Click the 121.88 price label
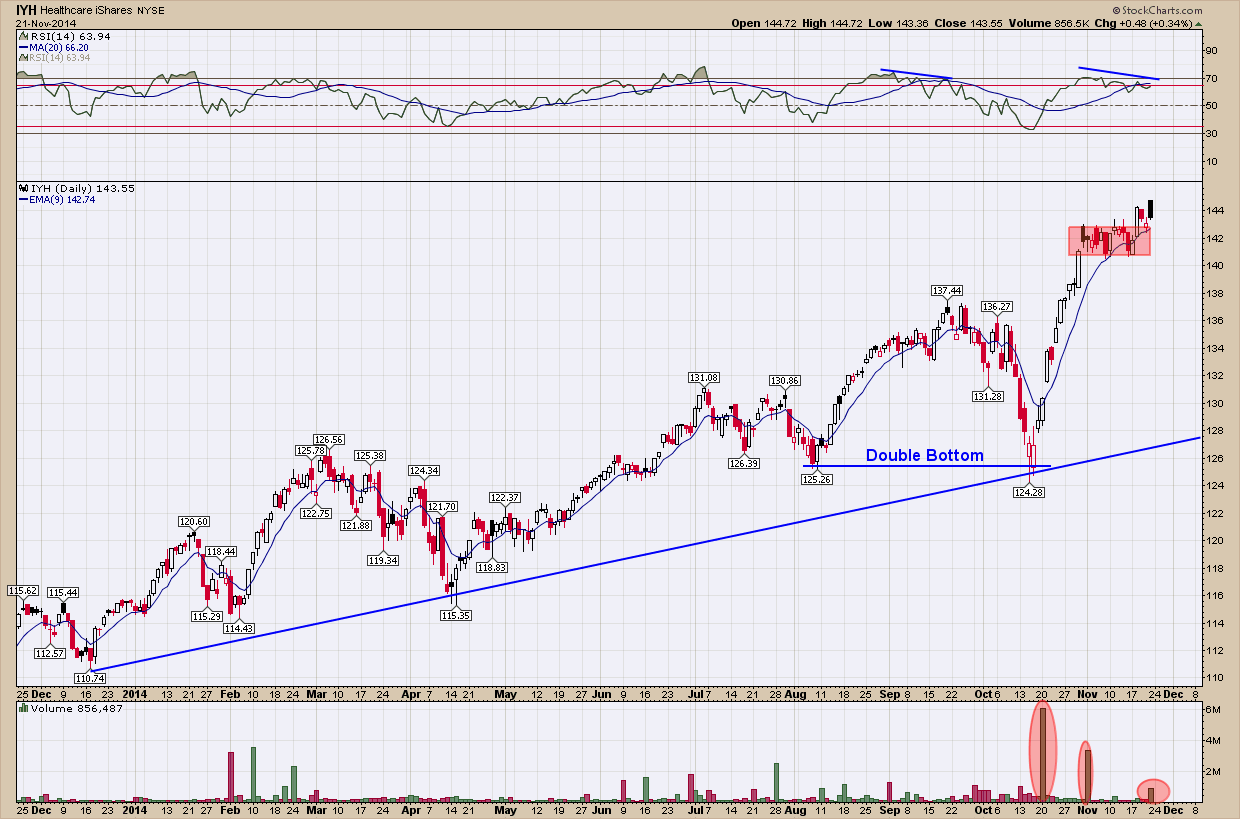The width and height of the screenshot is (1240, 819). [x=355, y=525]
